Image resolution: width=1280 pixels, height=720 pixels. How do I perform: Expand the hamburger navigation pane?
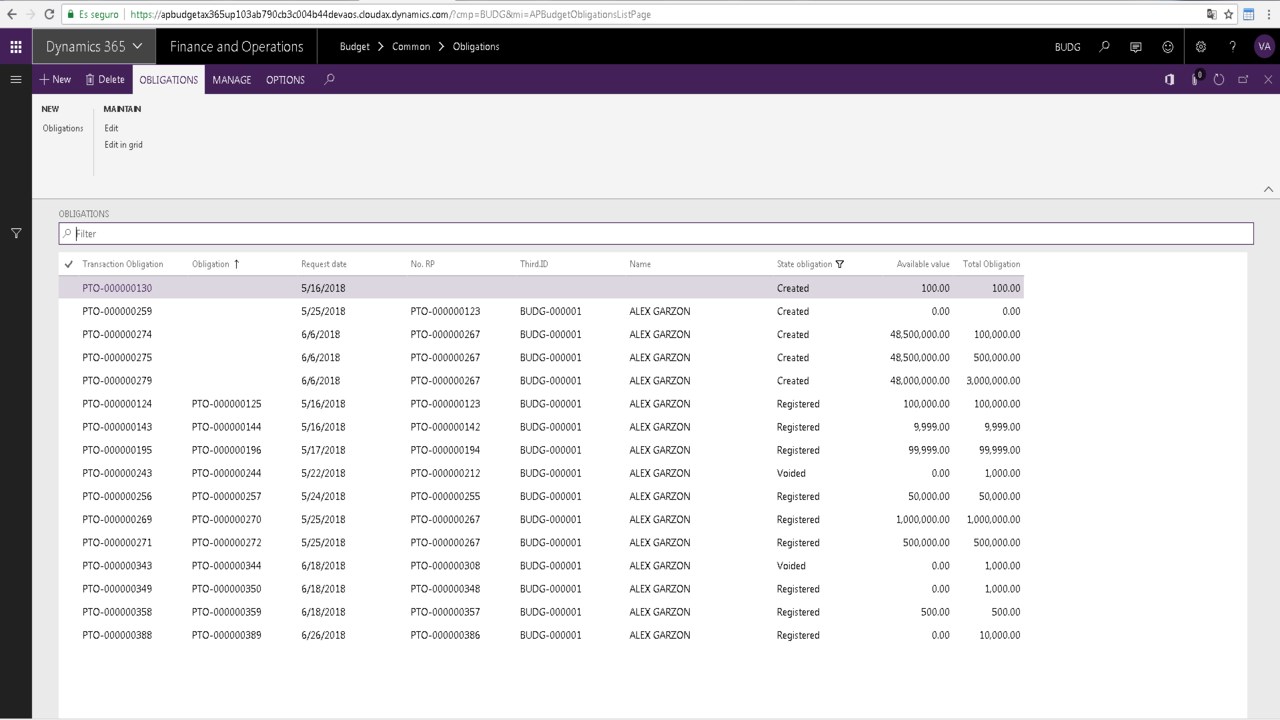point(16,79)
